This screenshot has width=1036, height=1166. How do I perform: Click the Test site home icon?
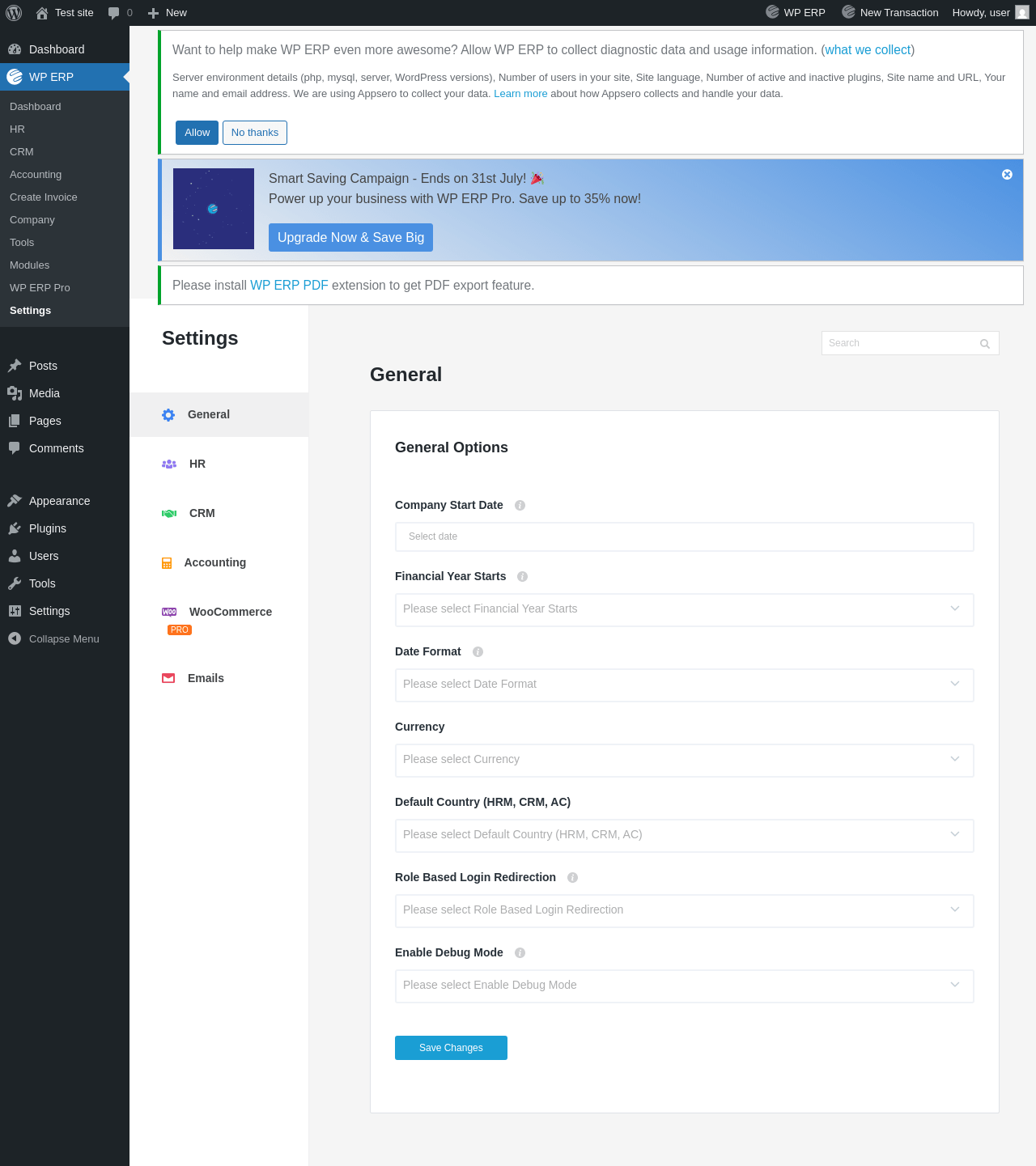point(42,12)
